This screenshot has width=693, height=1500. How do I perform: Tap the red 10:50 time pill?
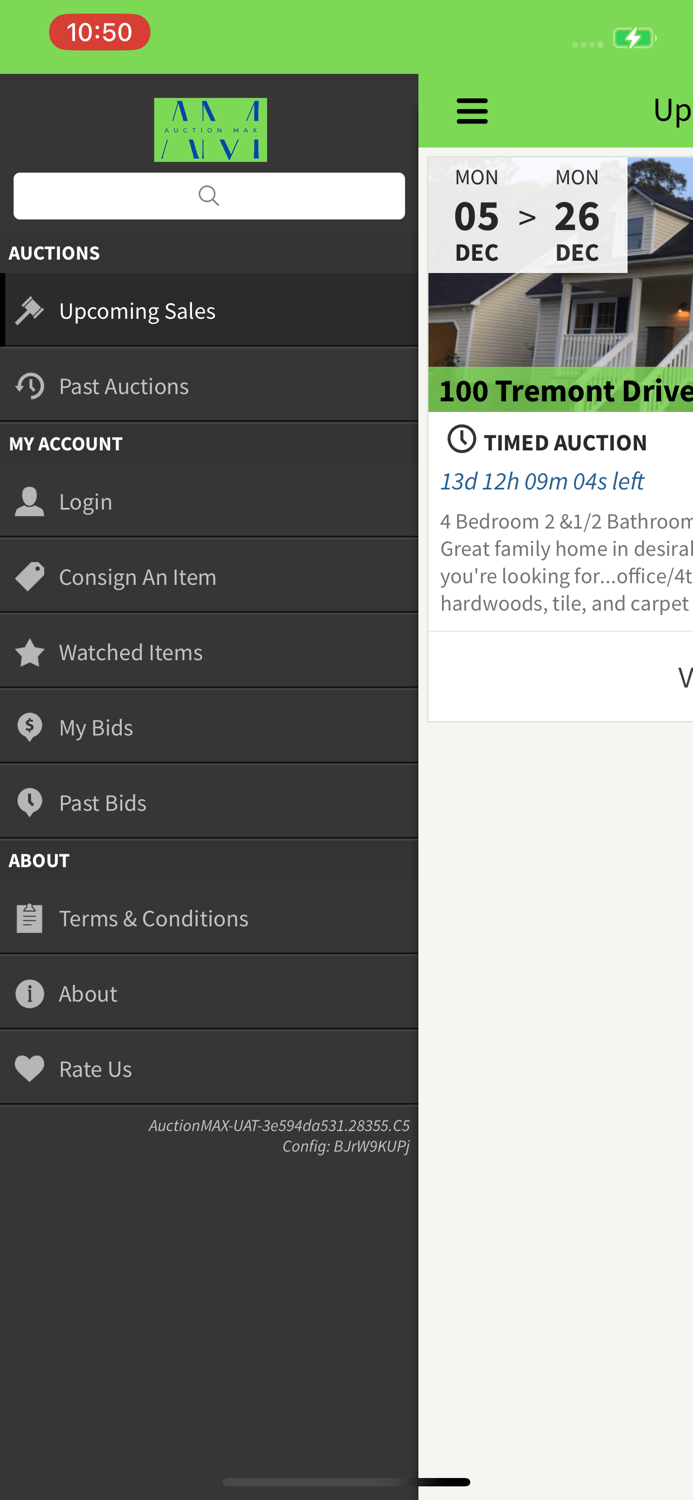tap(100, 32)
